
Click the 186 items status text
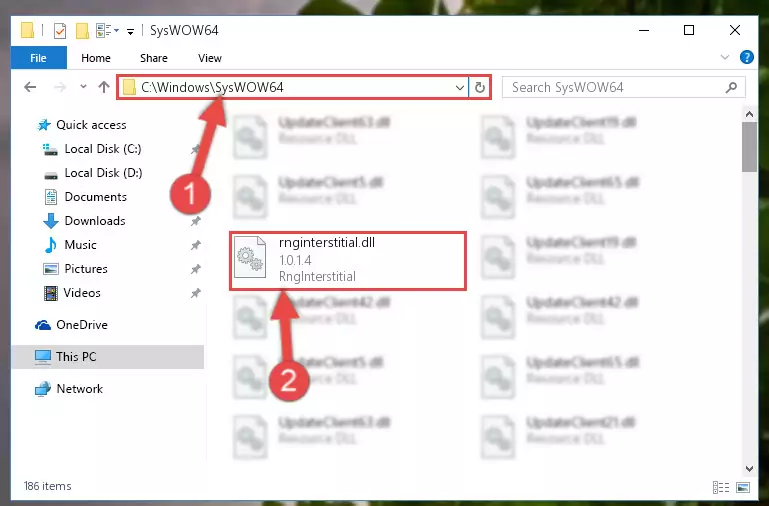[48, 486]
